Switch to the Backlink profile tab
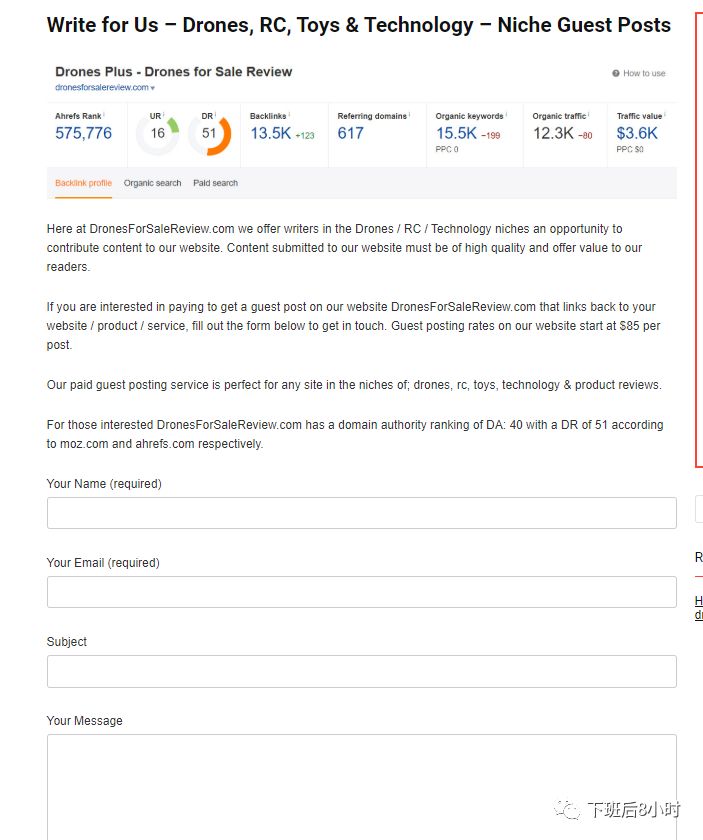Image resolution: width=703 pixels, height=840 pixels. click(x=84, y=183)
